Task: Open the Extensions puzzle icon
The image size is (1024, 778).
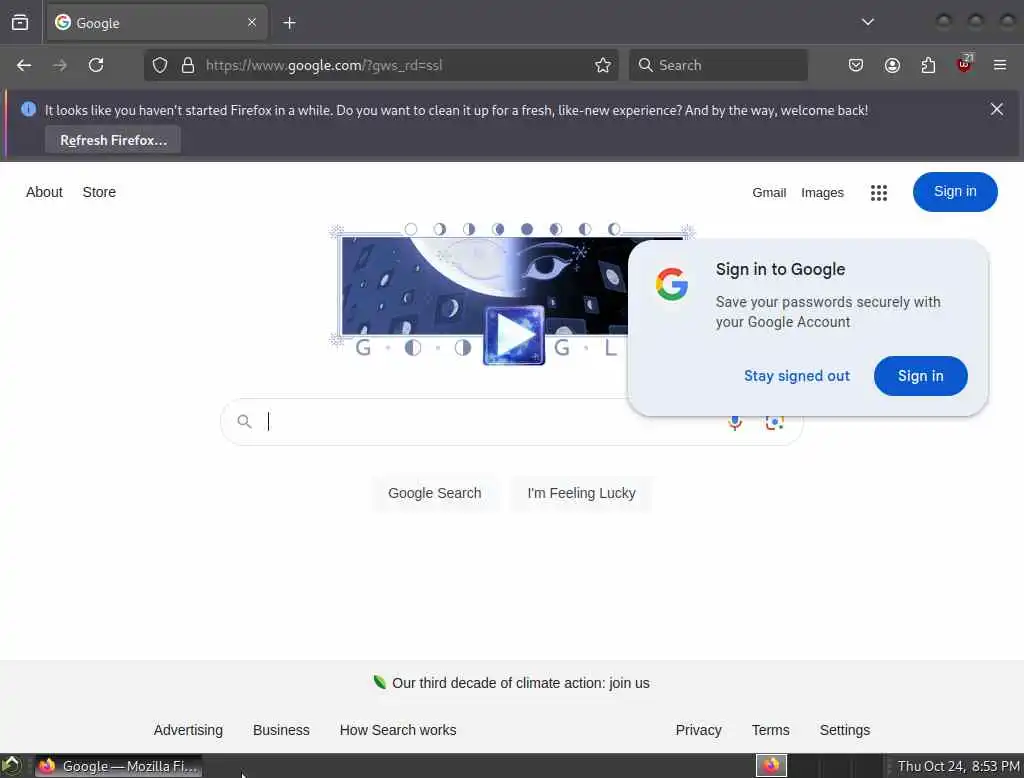Action: (x=928, y=65)
